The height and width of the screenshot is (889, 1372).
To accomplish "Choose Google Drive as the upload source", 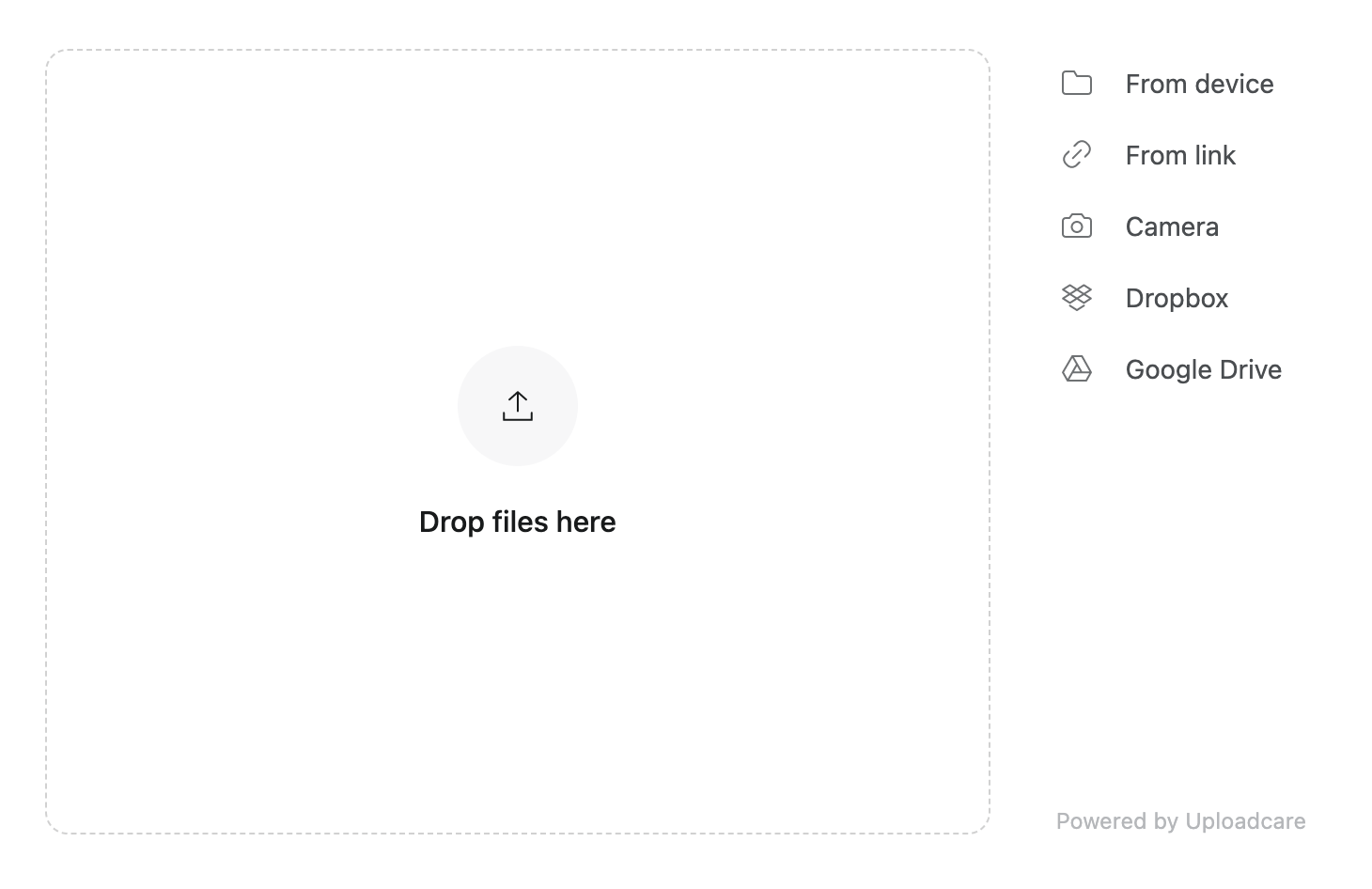I will click(x=1203, y=369).
